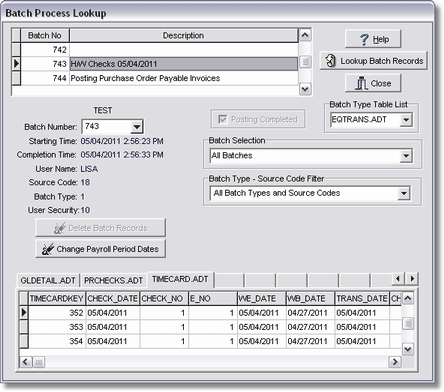
Task: Click the E_NO column header
Action: click(213, 299)
